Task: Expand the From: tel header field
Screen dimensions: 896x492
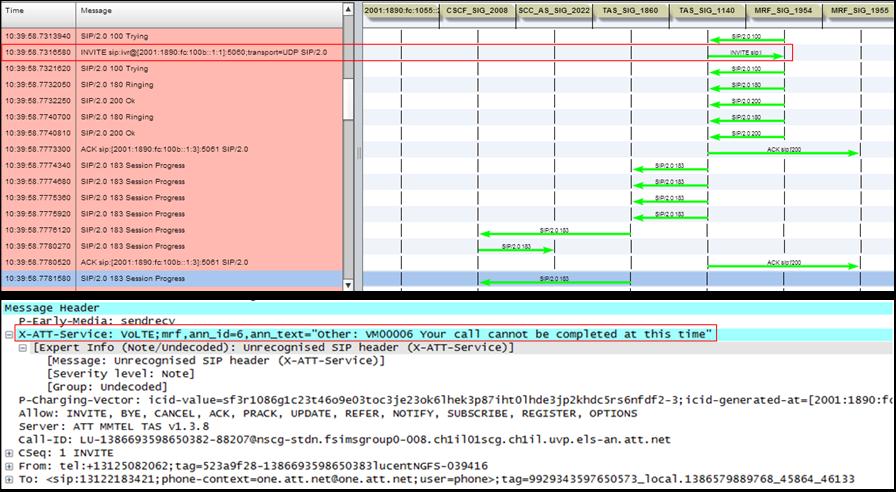Action: [9, 465]
